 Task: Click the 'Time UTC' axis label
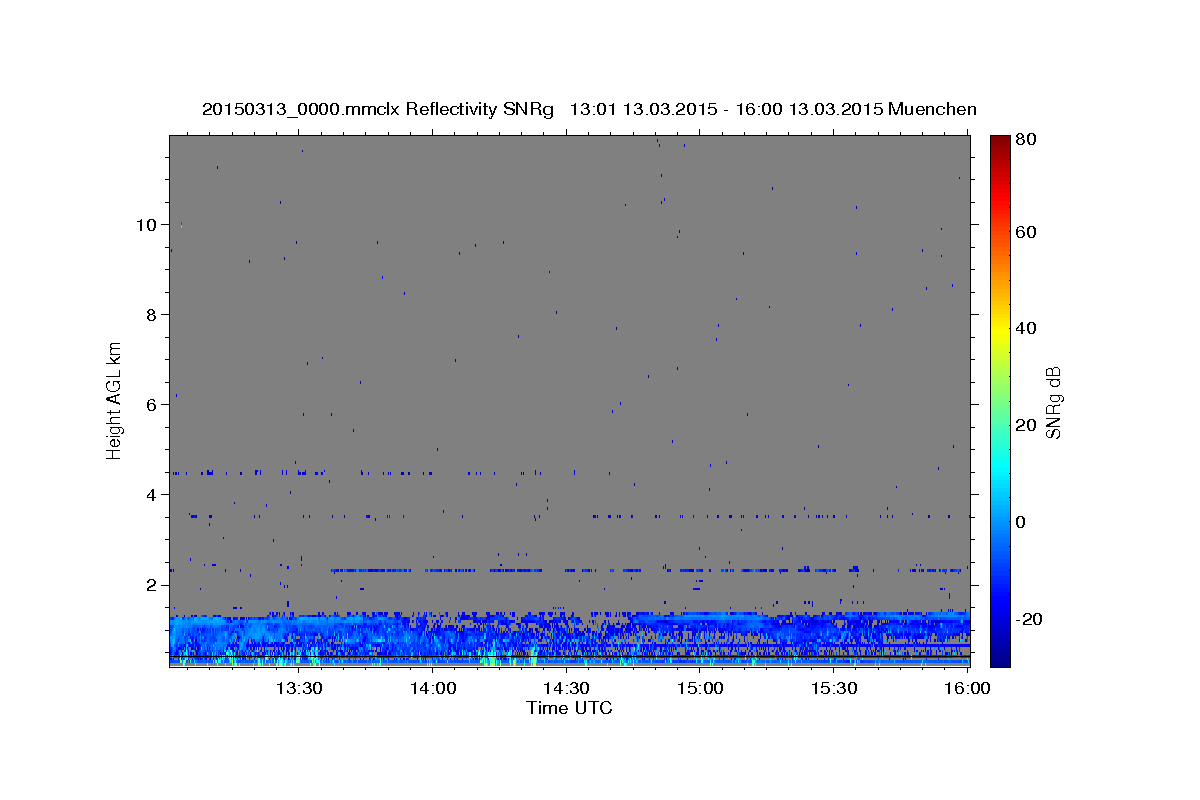[569, 708]
